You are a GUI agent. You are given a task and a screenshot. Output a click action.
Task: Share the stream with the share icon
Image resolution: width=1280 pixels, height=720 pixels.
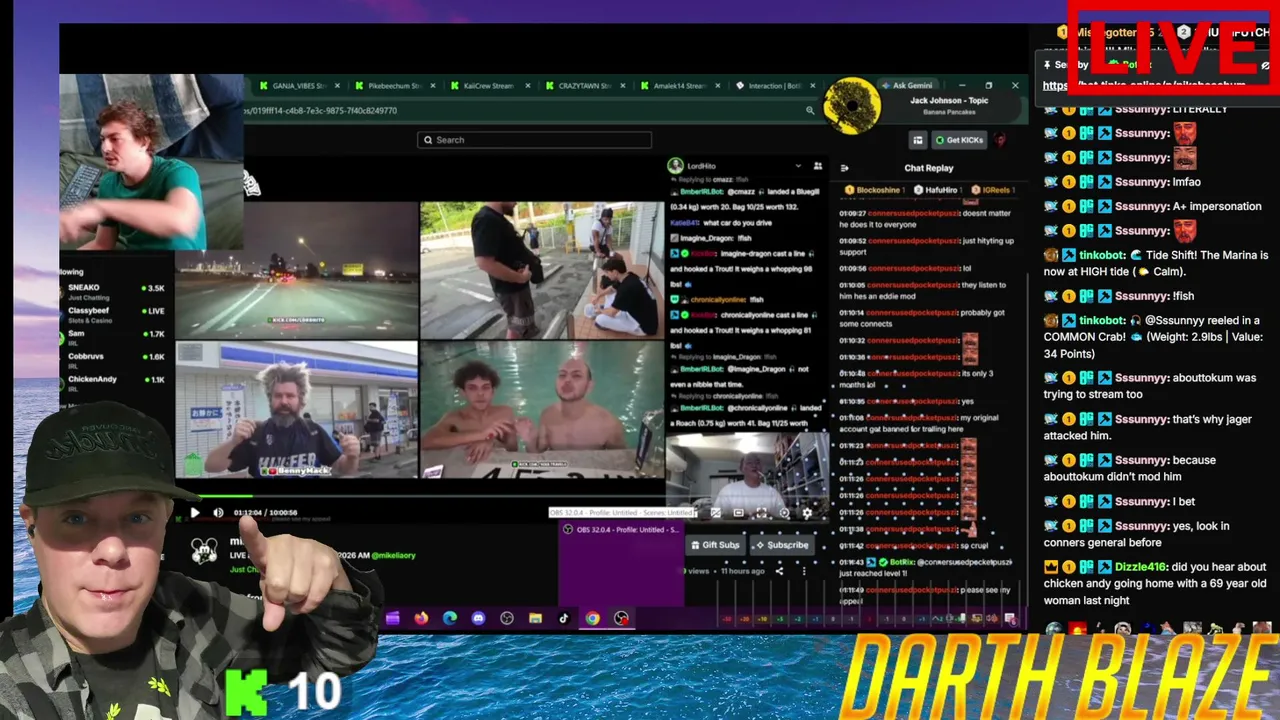(780, 571)
